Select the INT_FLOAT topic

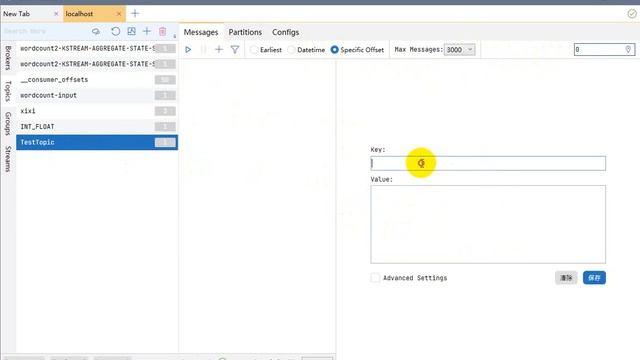(x=97, y=127)
